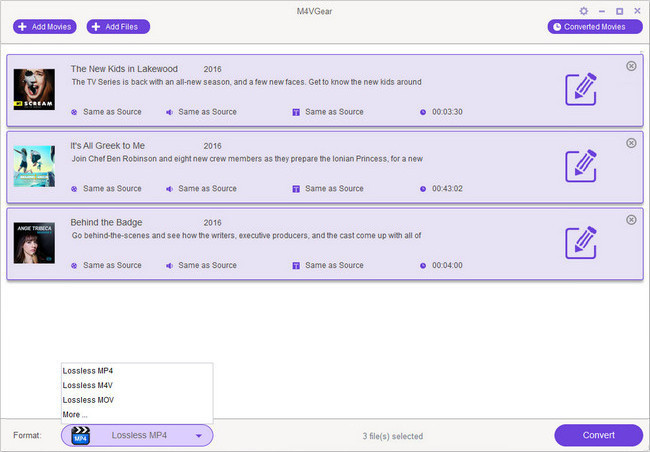This screenshot has height=452, width=650.
Task: Click the MP4 clapperboard format icon
Action: [x=81, y=435]
